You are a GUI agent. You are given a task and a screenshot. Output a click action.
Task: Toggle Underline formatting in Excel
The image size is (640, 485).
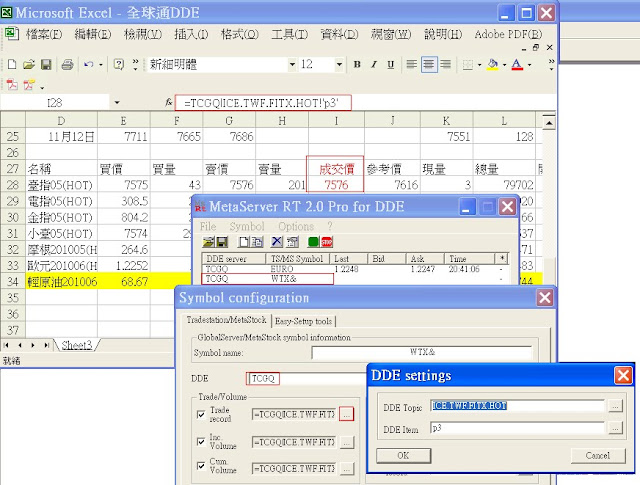[391, 65]
